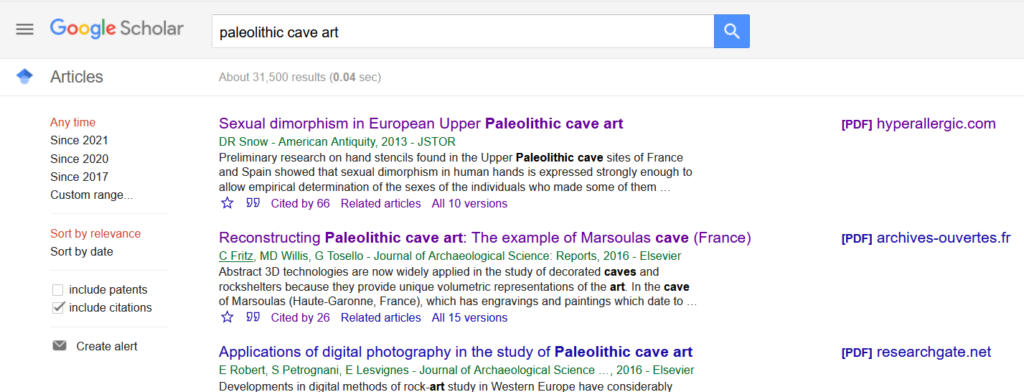The height and width of the screenshot is (392, 1024).
Task: Open All 10 versions link
Action: 470,204
